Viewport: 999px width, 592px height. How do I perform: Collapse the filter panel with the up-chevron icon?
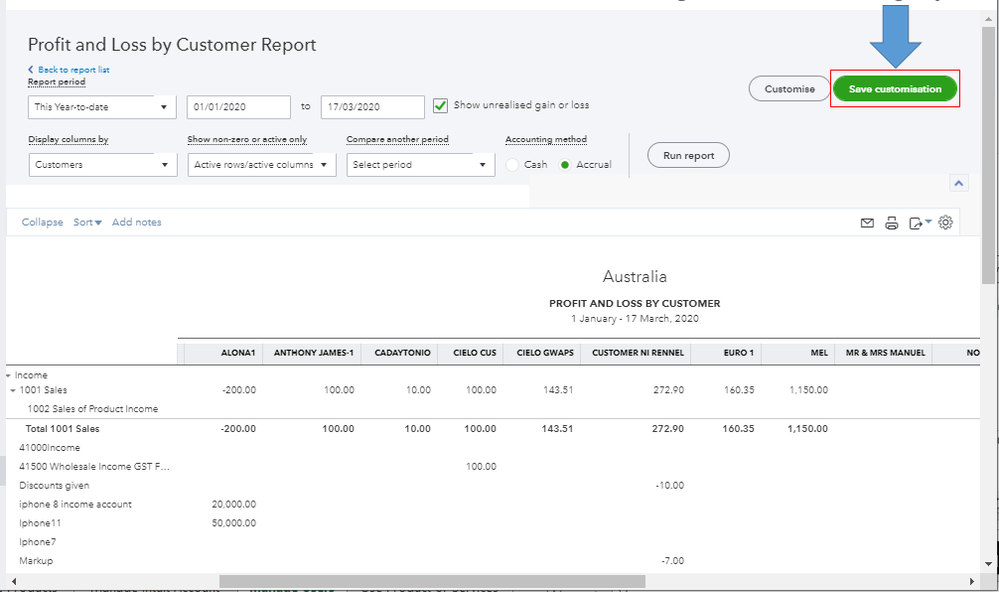(959, 182)
